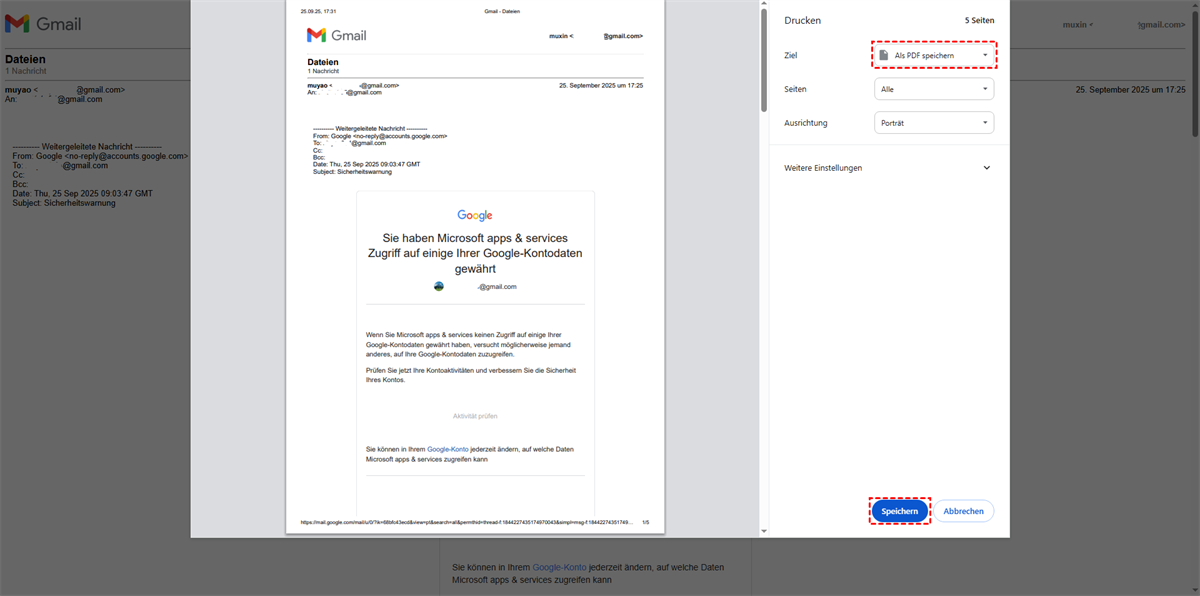This screenshot has height=596, width=1200.
Task: Click the preview pane scrollbar
Action: pos(764,59)
